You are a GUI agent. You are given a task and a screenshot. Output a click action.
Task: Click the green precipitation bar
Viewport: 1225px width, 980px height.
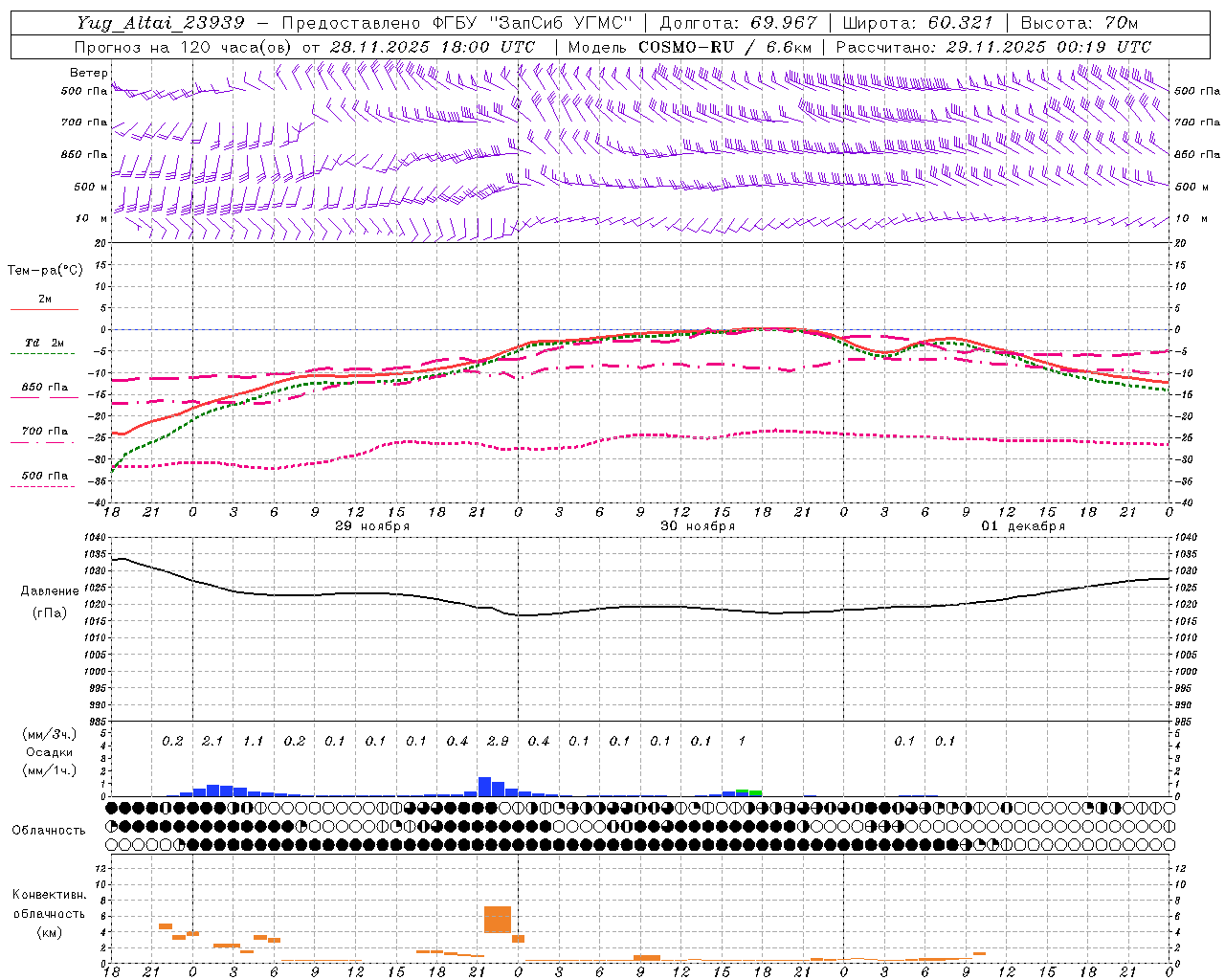click(756, 792)
